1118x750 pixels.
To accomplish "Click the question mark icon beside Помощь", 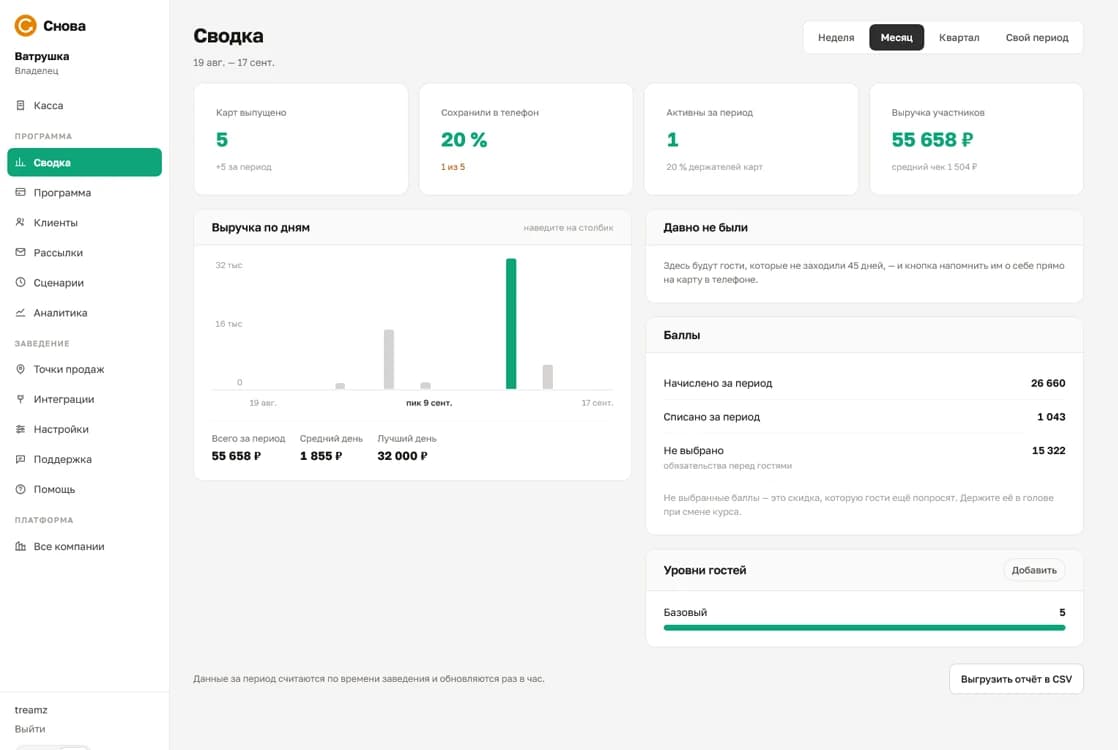I will (20, 489).
